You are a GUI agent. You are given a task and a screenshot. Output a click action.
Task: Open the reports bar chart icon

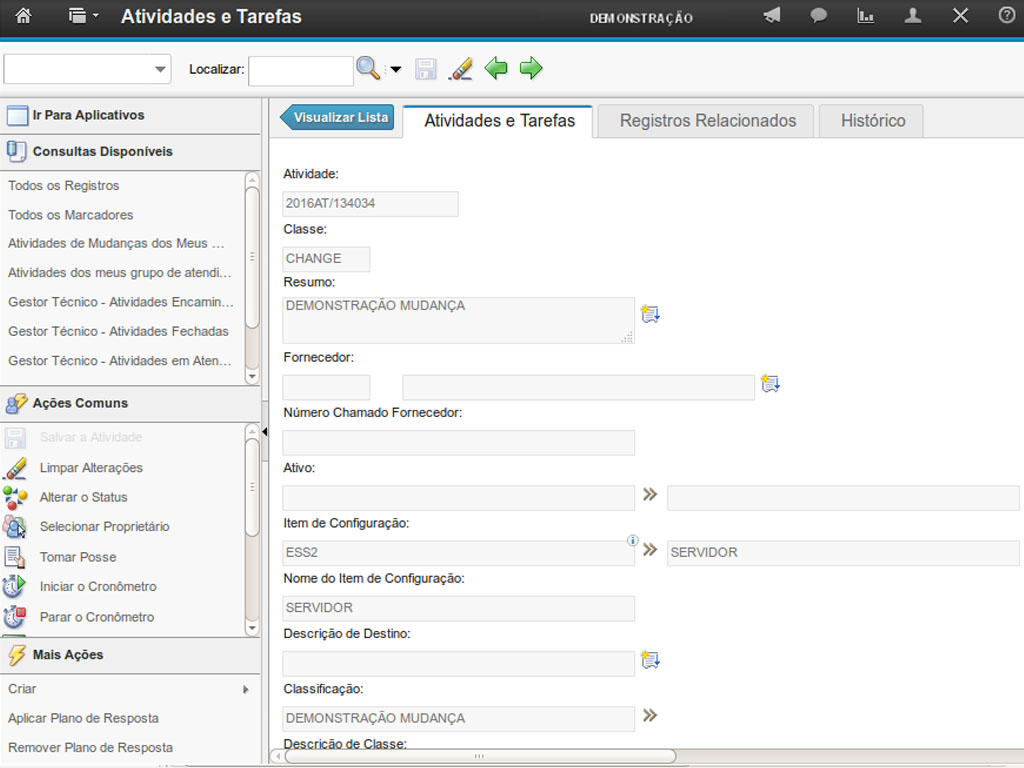click(x=866, y=16)
